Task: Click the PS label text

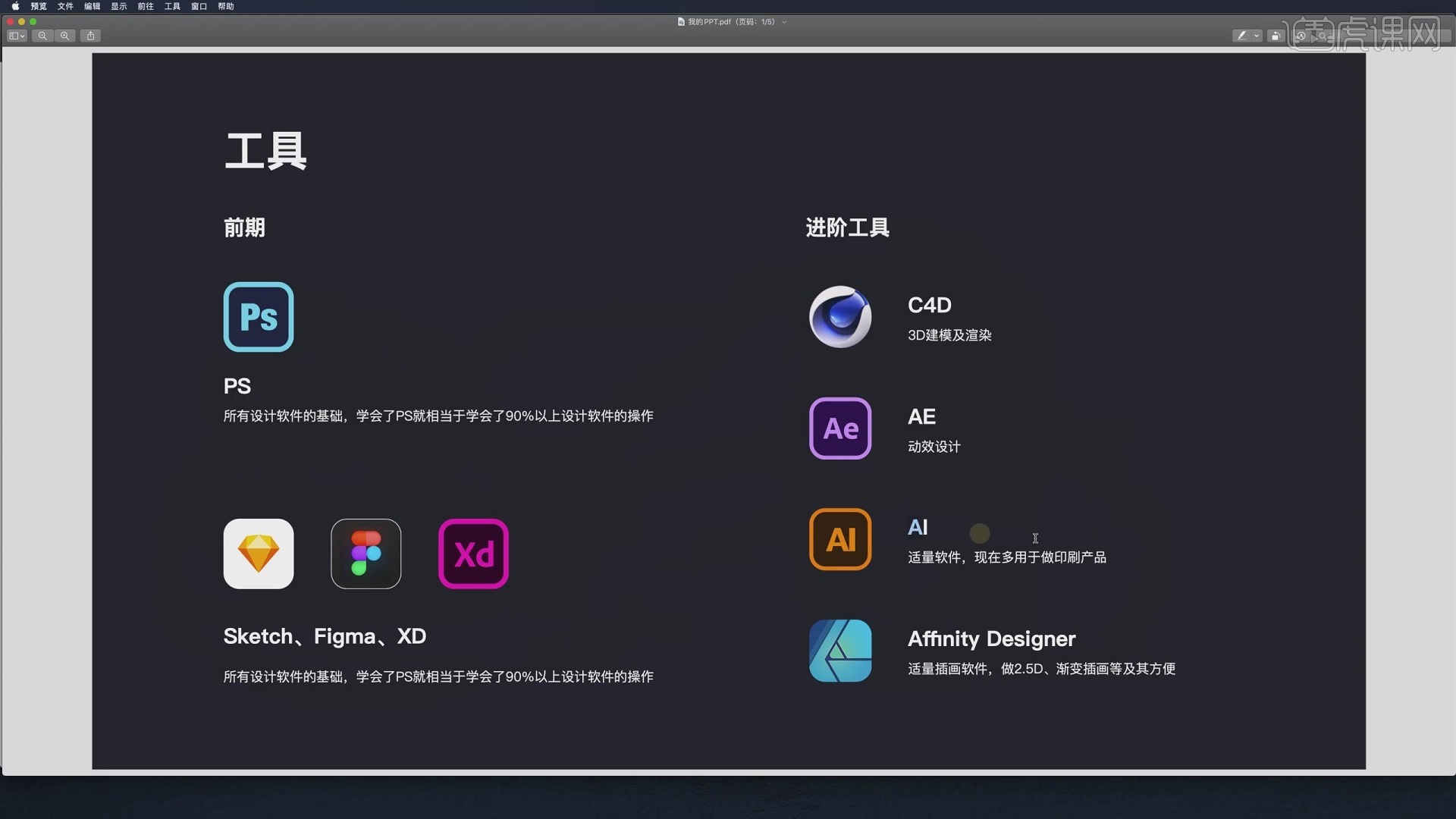Action: 237,386
